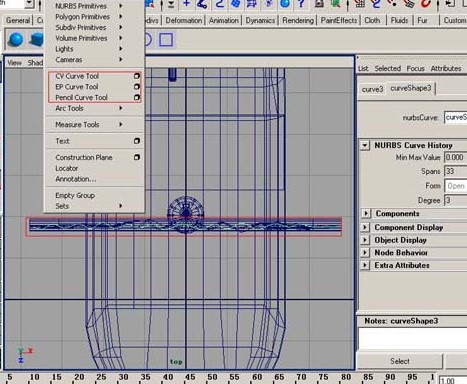The image size is (467, 384).
Task: Enable the snap to view planes icon
Action: (409, 4)
